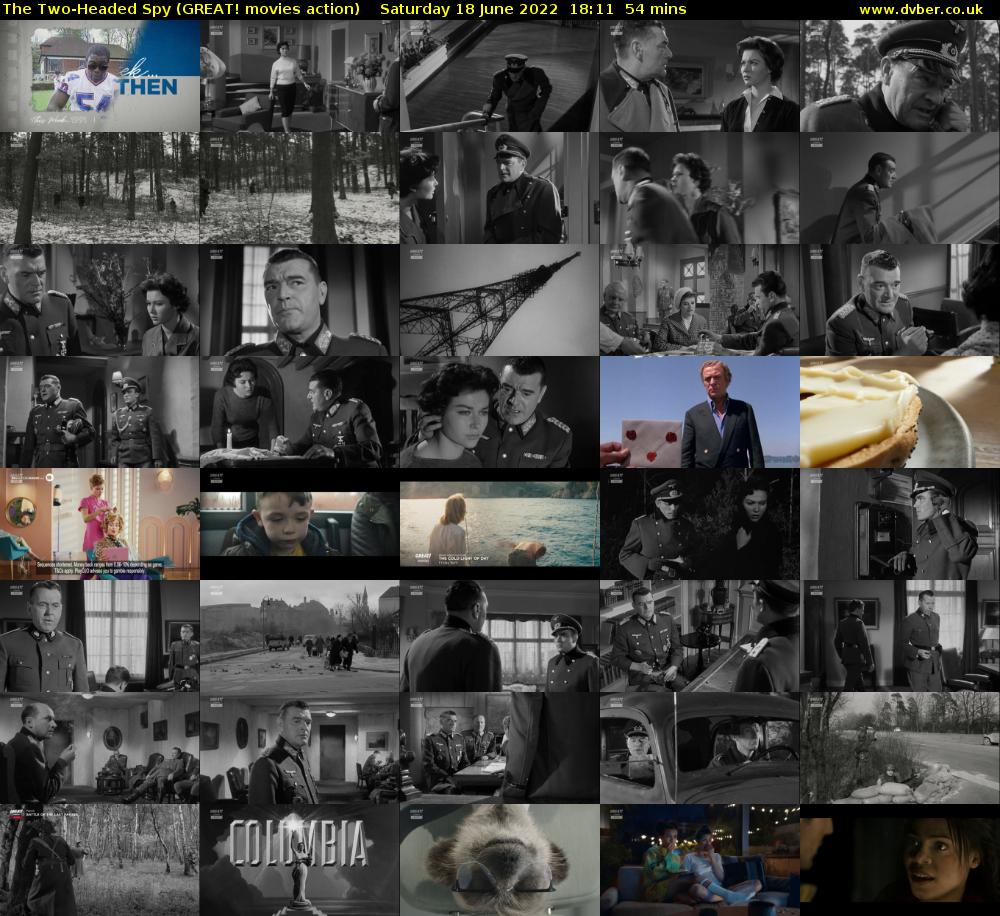
Task: Select colour thumbnail of man in blue blazer
Action: [x=700, y=412]
